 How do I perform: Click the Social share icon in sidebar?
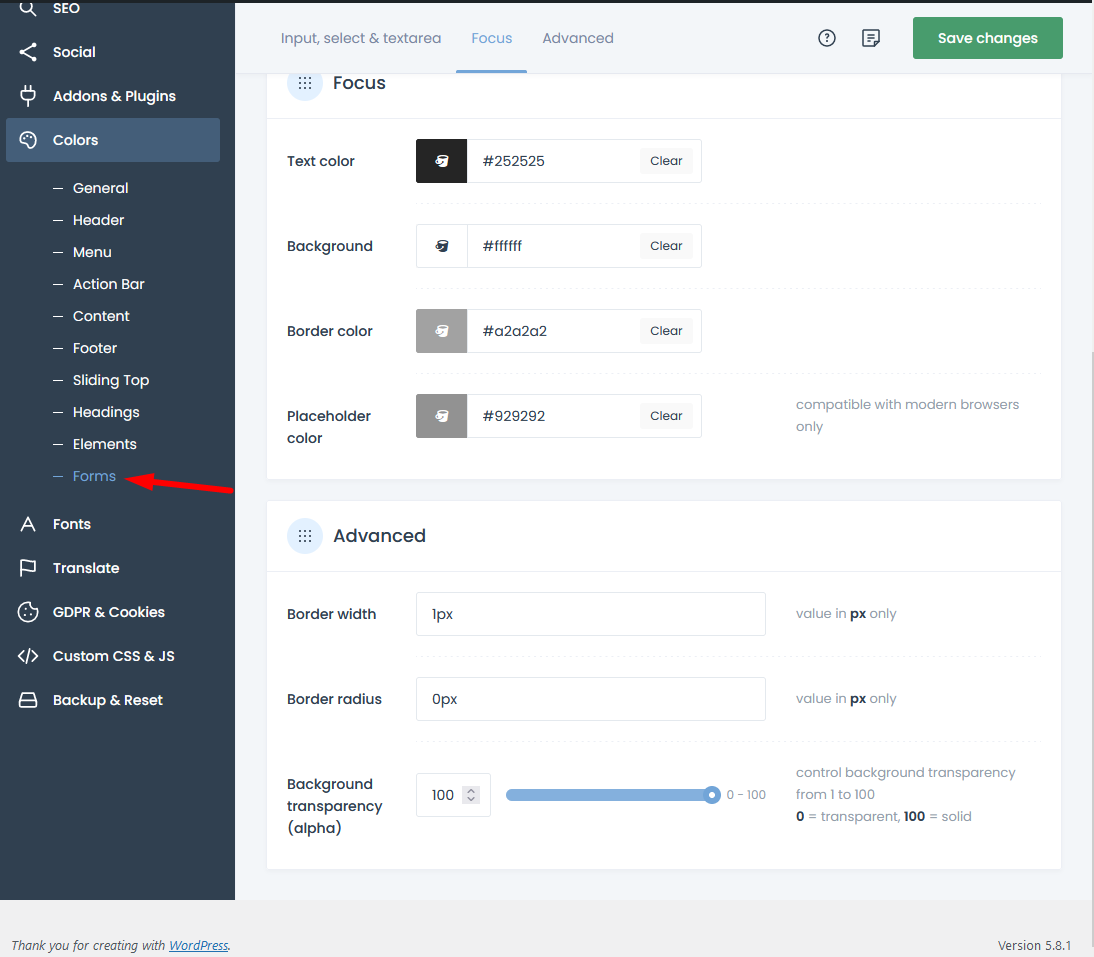(x=28, y=52)
